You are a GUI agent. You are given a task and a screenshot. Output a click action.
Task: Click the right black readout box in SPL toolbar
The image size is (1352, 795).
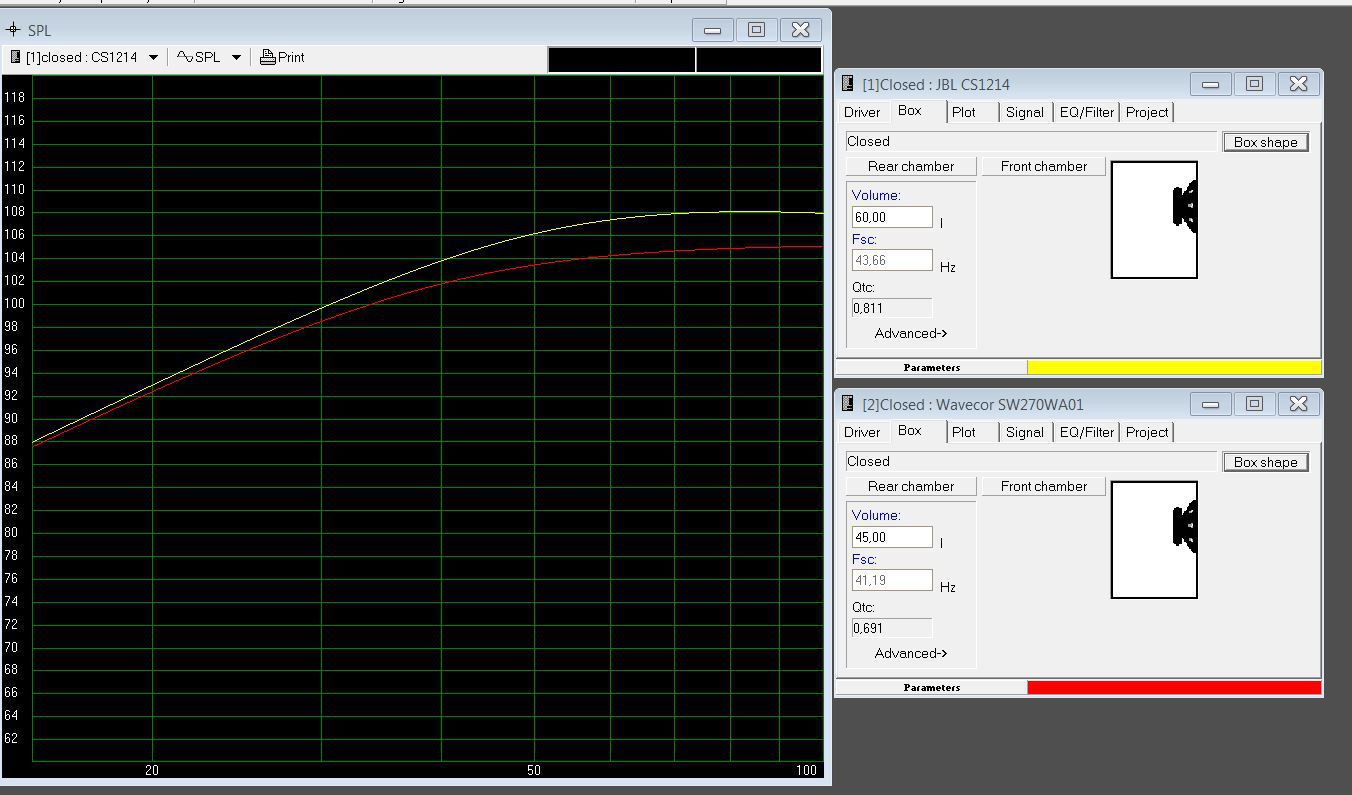pos(759,59)
